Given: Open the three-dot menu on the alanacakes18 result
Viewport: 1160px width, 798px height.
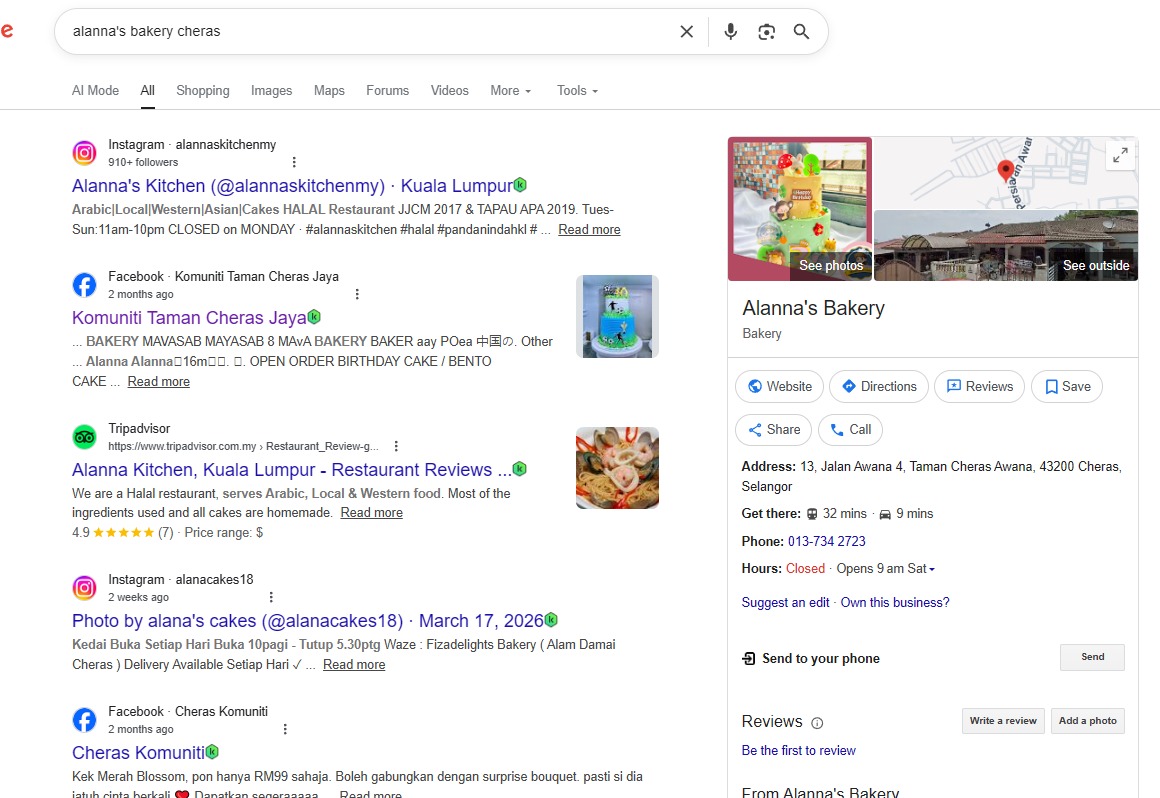Looking at the screenshot, I should (x=271, y=596).
